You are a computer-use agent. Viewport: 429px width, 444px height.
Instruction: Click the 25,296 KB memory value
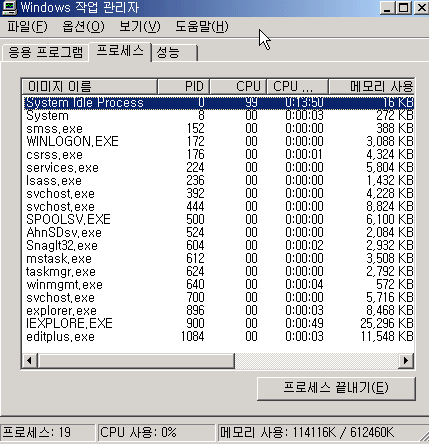click(x=387, y=324)
